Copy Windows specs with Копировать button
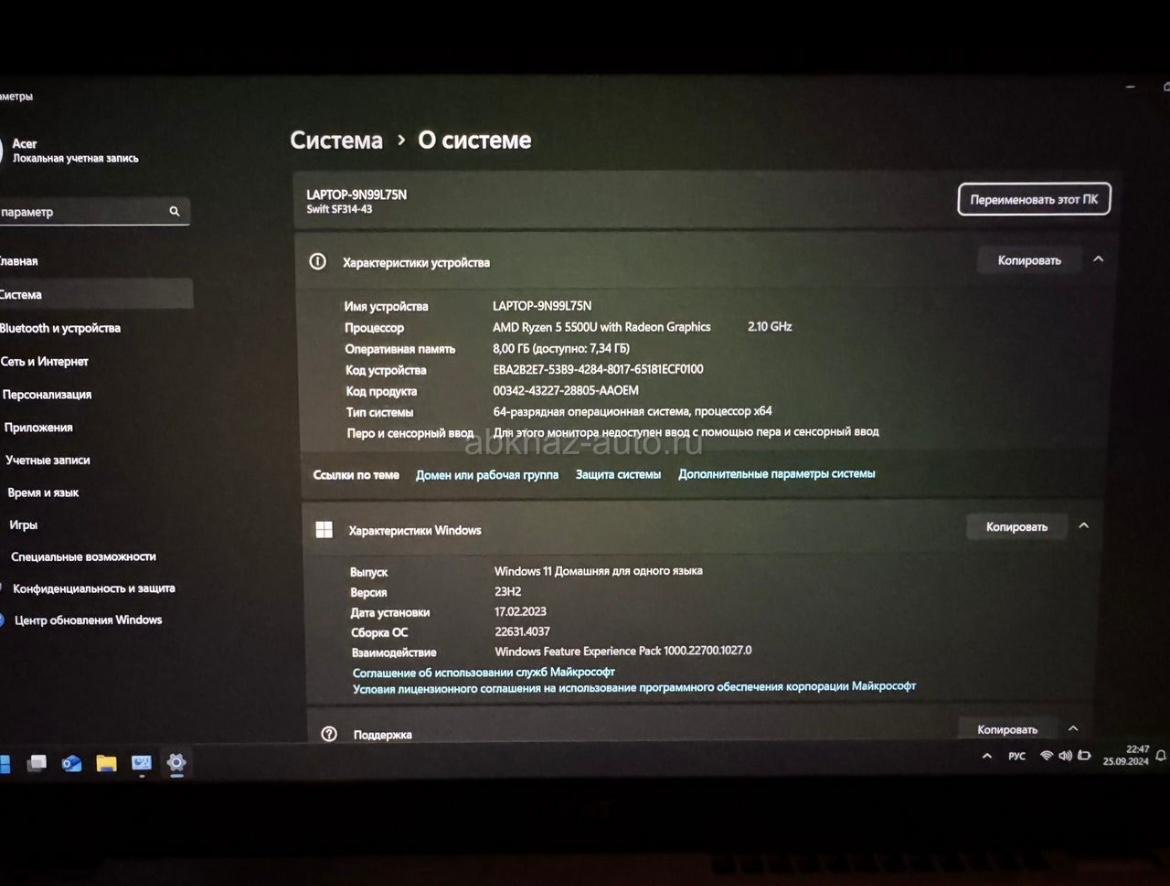 pos(1016,526)
